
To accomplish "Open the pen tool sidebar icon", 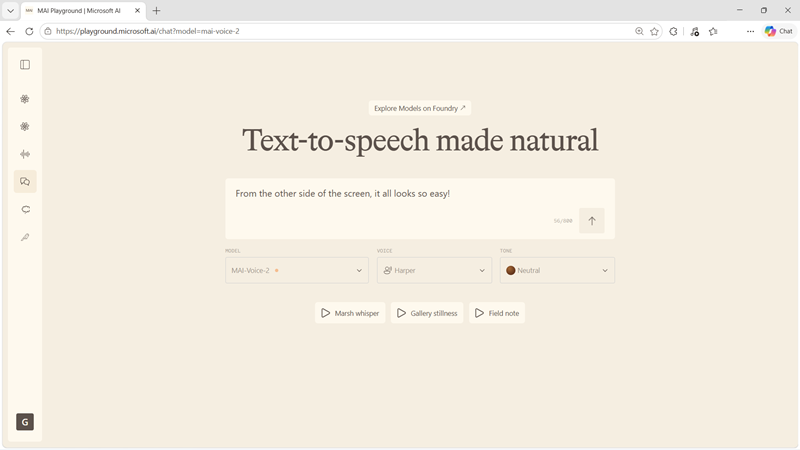I will (x=25, y=237).
